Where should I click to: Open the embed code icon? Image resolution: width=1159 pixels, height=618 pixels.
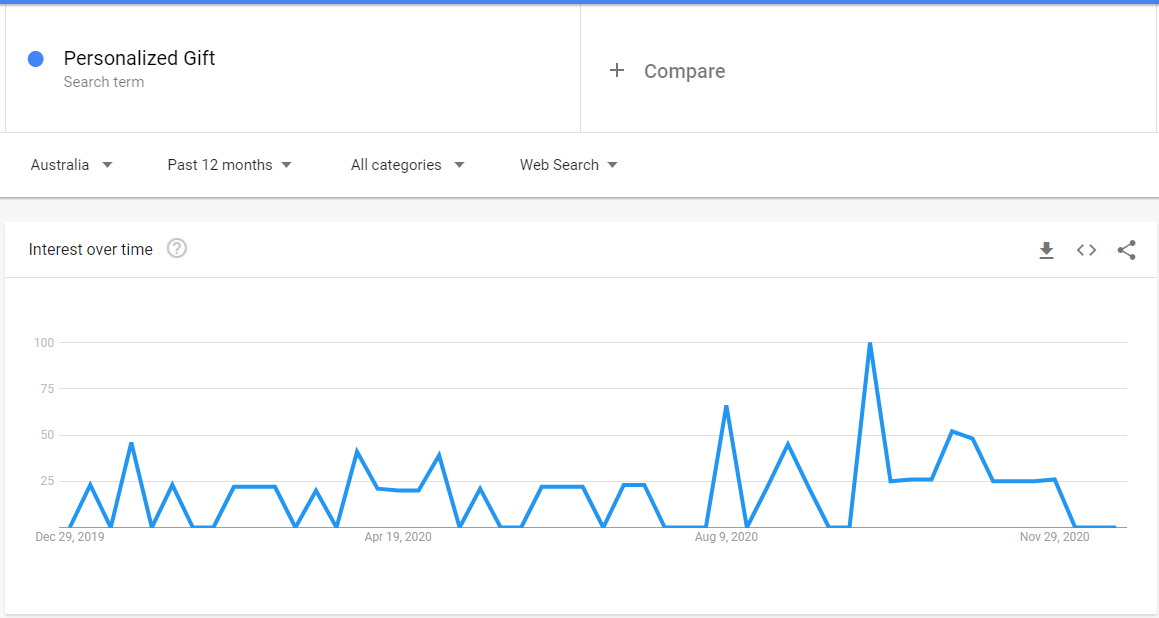pyautogui.click(x=1086, y=250)
